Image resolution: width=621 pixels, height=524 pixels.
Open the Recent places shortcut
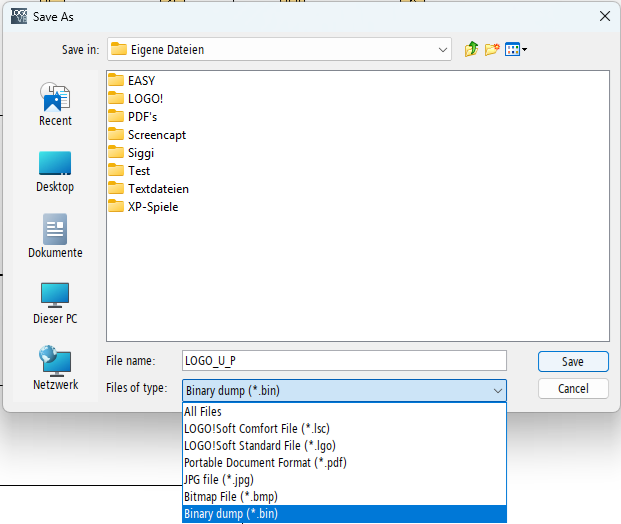pyautogui.click(x=55, y=105)
